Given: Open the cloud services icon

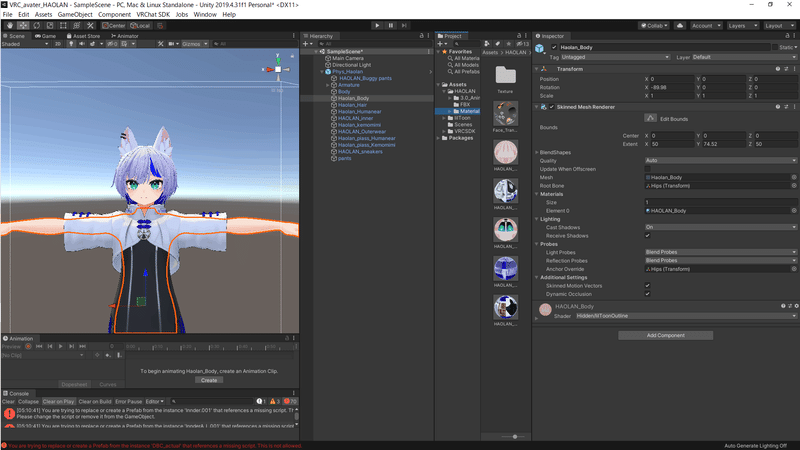Looking at the screenshot, I should tap(680, 26).
